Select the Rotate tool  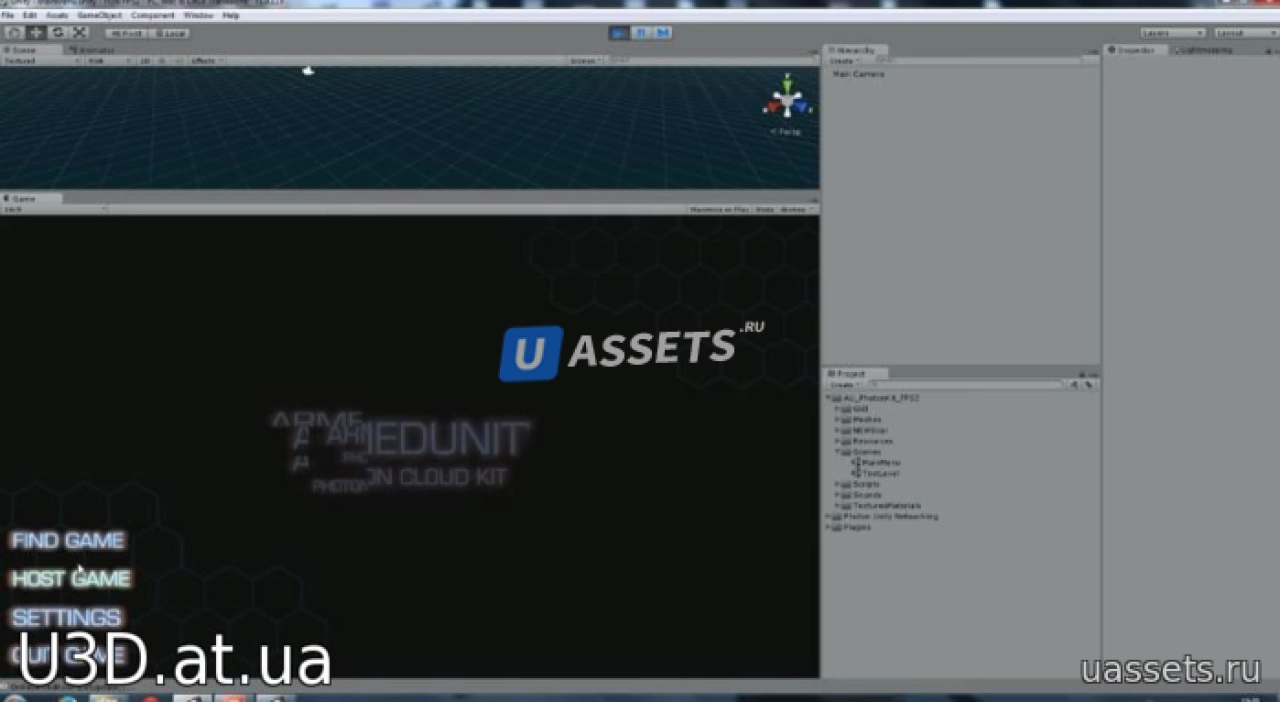(57, 33)
